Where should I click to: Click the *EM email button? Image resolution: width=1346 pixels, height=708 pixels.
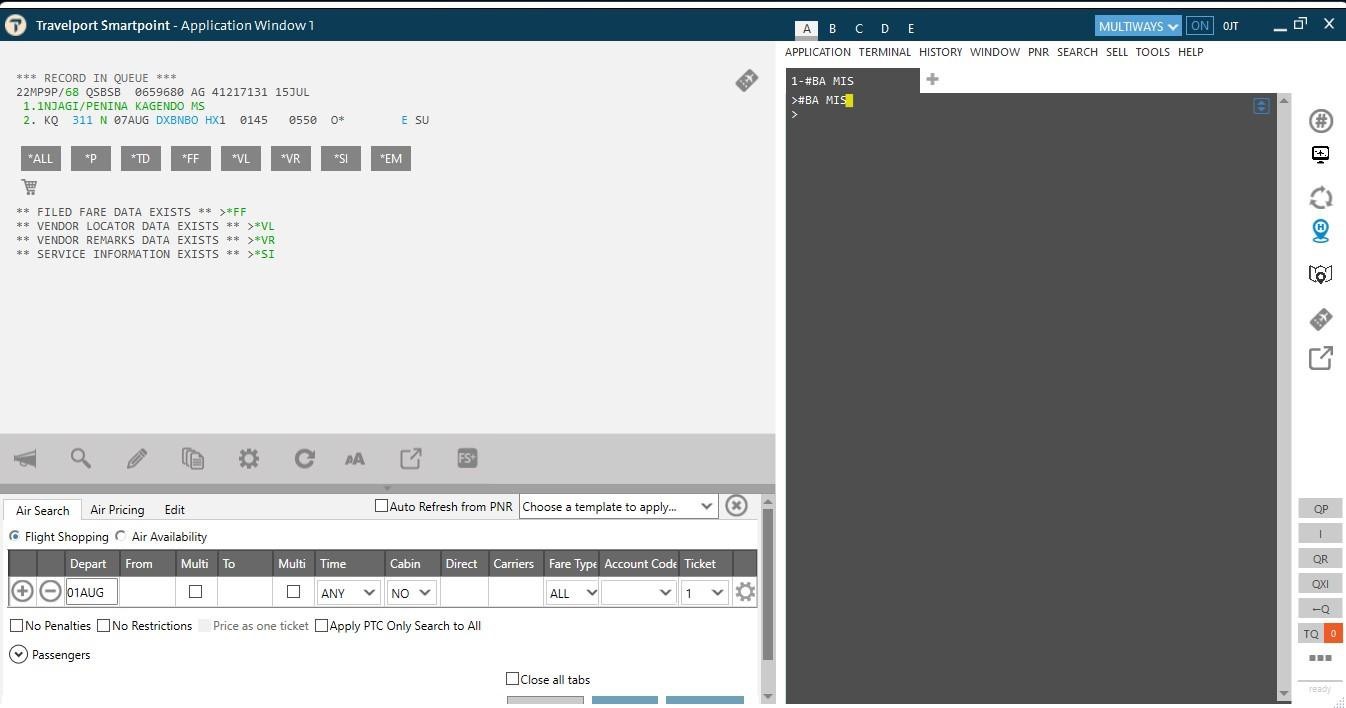(391, 158)
